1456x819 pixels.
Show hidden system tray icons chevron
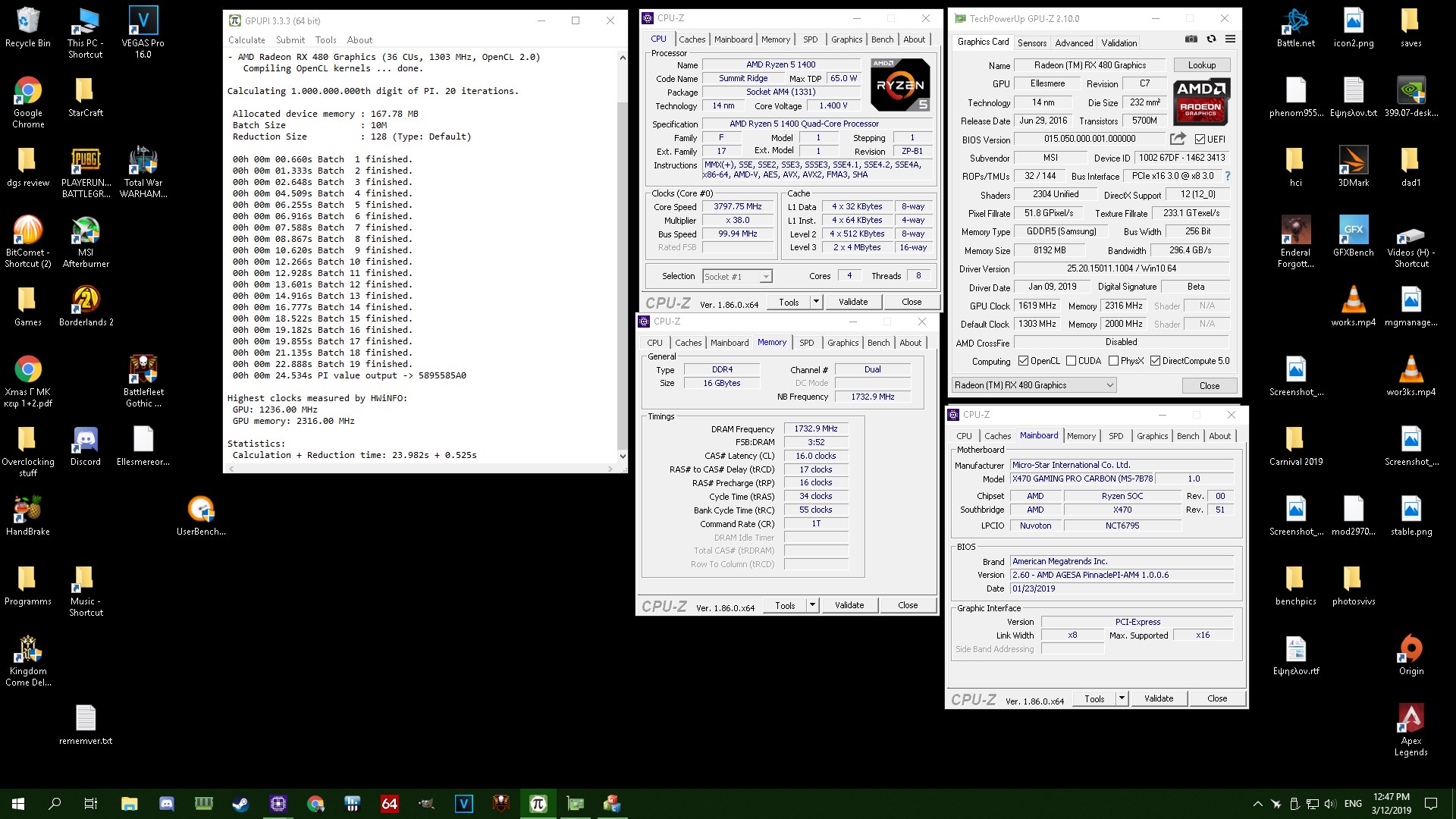[x=1257, y=804]
